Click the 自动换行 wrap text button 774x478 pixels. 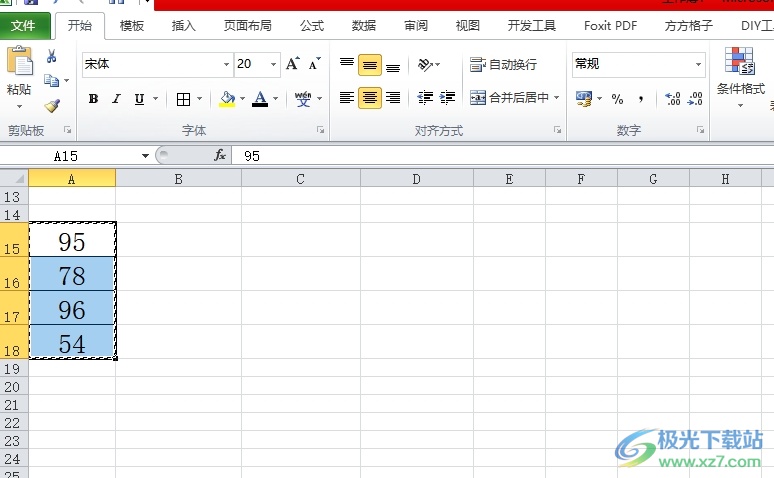click(504, 64)
